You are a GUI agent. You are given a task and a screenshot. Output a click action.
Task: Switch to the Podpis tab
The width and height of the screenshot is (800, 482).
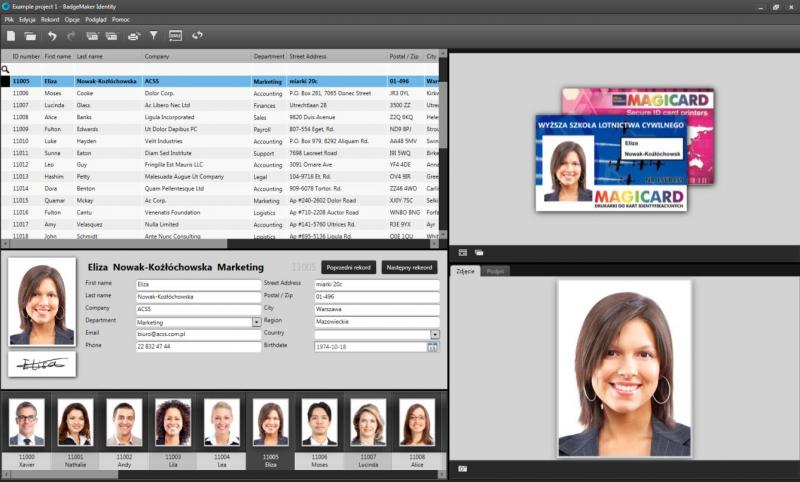click(495, 271)
